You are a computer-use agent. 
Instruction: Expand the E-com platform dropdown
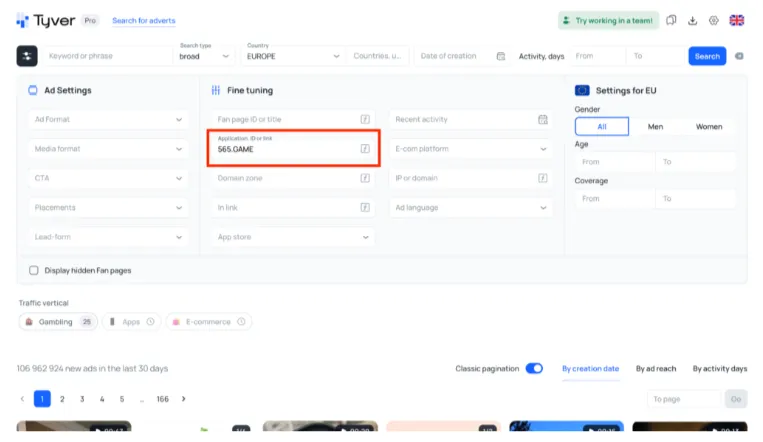click(471, 148)
